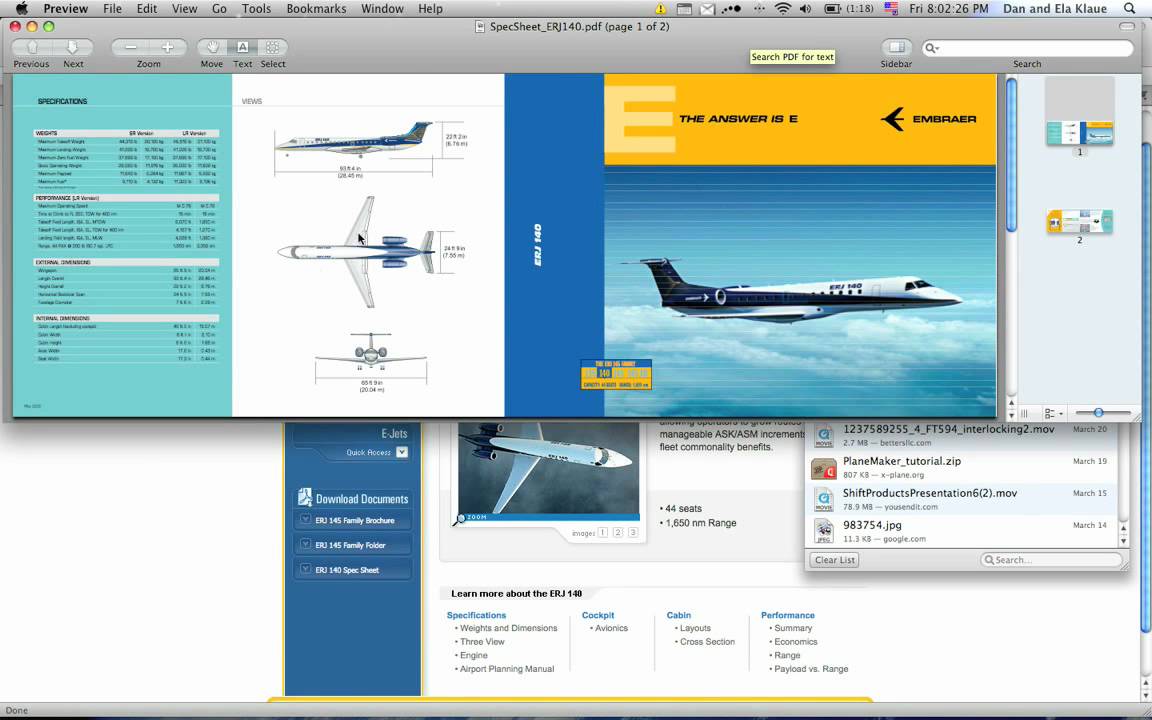Viewport: 1152px width, 720px height.
Task: Open the Summary link under Performance
Action: click(x=793, y=628)
